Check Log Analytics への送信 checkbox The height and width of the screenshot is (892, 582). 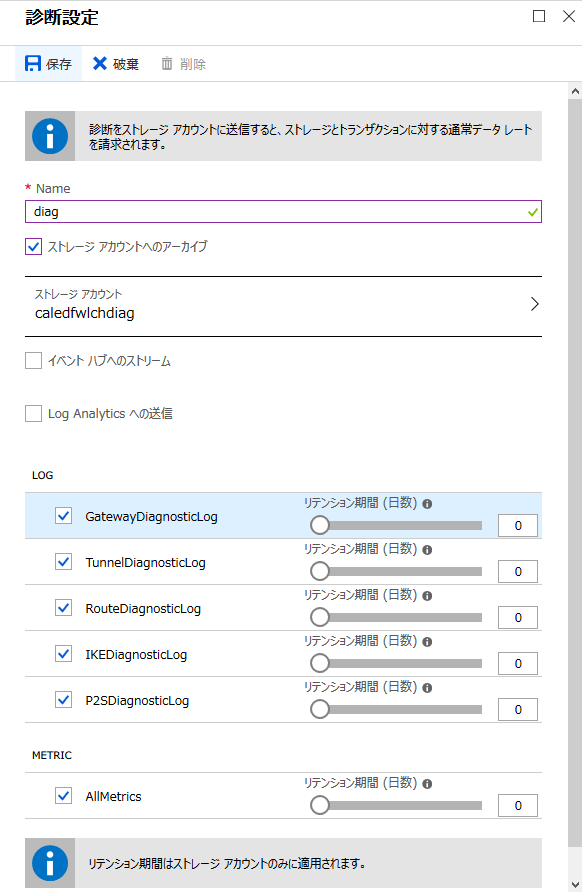pyautogui.click(x=34, y=414)
